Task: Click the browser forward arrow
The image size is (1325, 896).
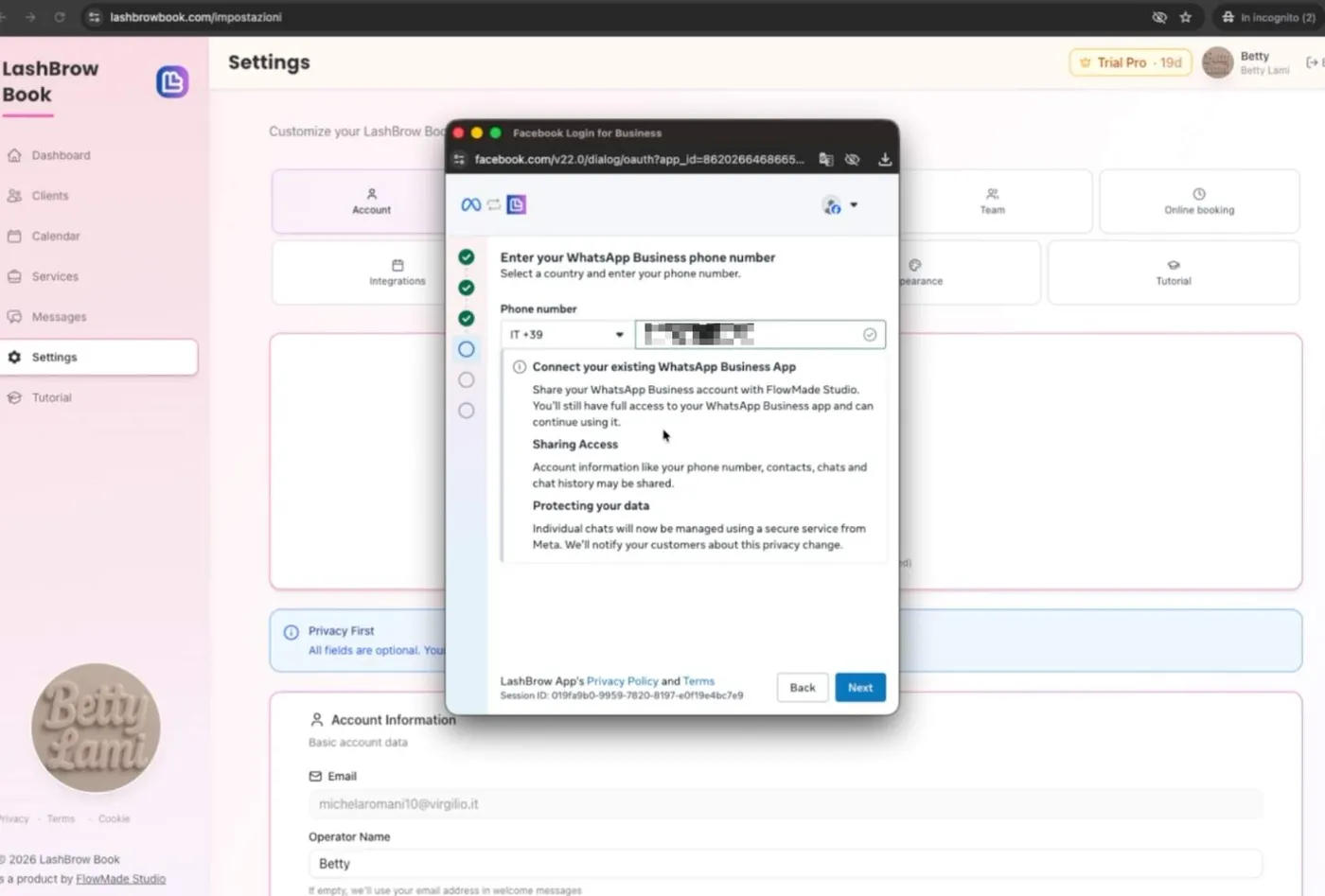Action: click(x=30, y=17)
